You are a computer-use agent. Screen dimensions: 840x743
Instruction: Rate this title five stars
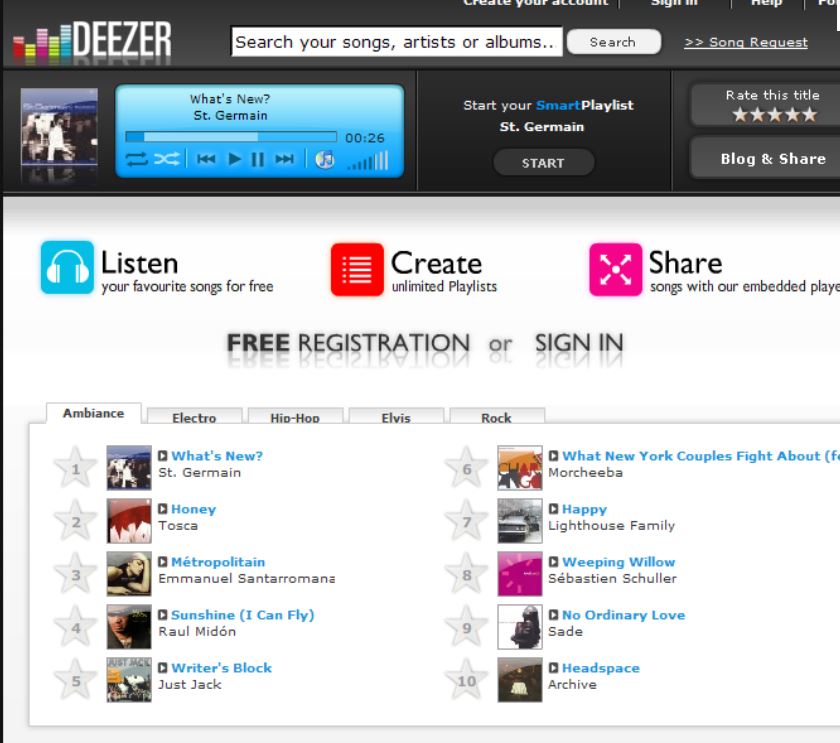coord(809,114)
